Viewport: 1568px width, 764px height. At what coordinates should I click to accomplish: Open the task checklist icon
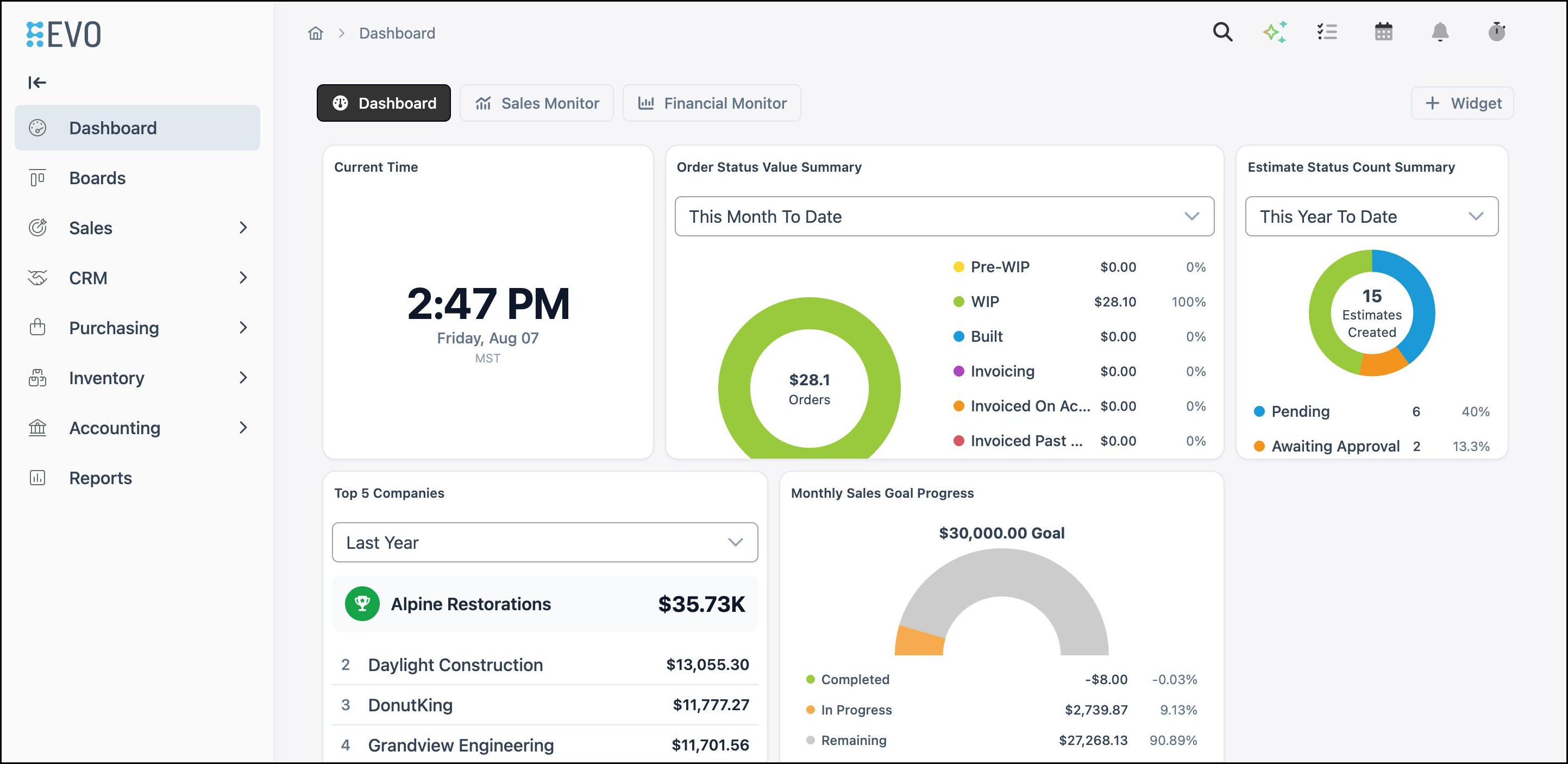(x=1327, y=32)
